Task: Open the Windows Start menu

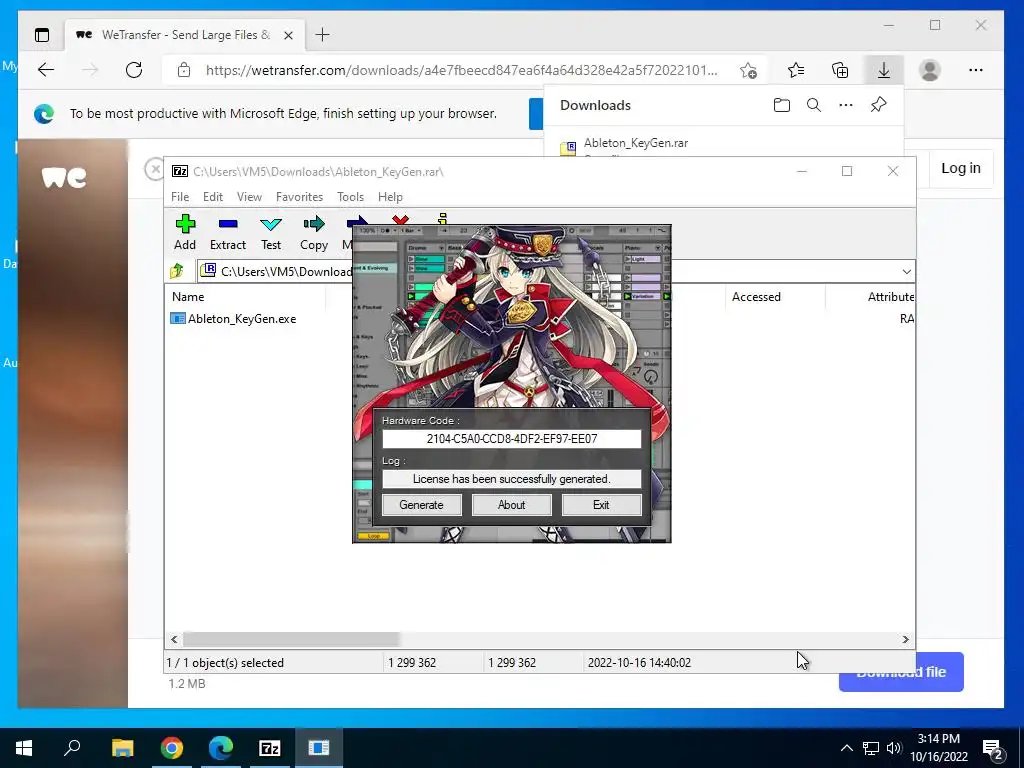Action: 24,748
